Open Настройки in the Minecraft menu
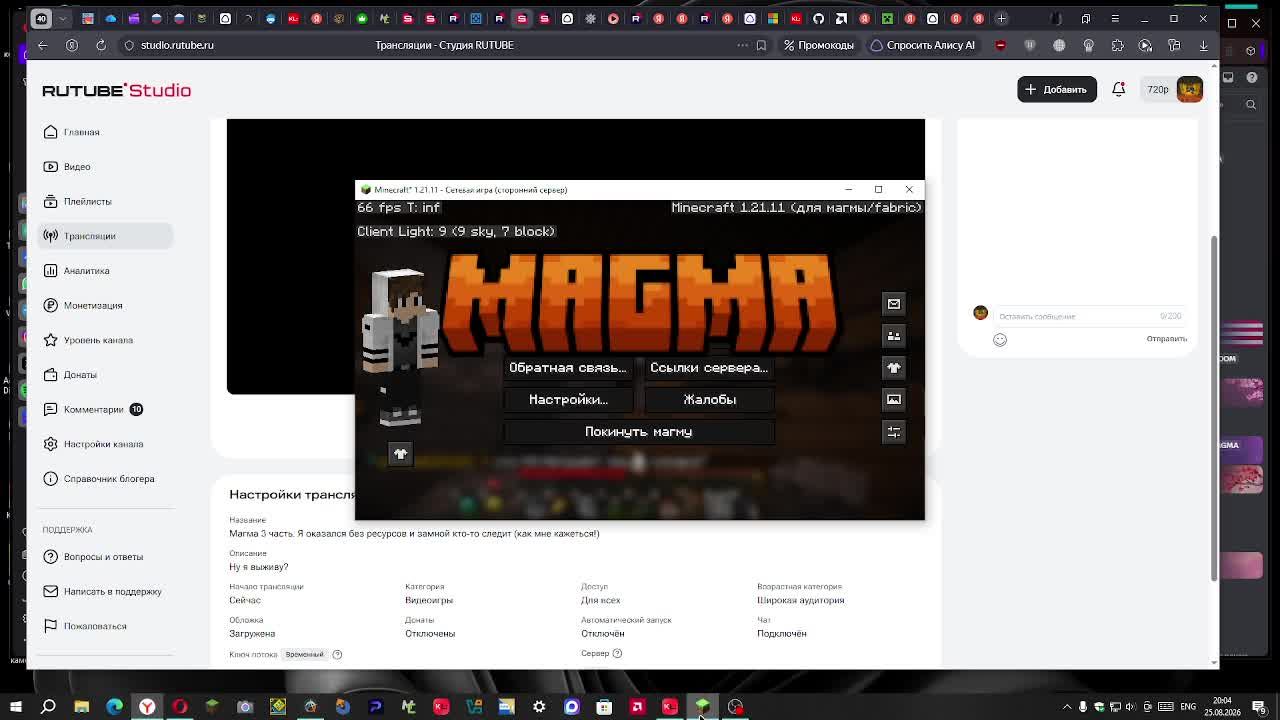 (x=568, y=400)
